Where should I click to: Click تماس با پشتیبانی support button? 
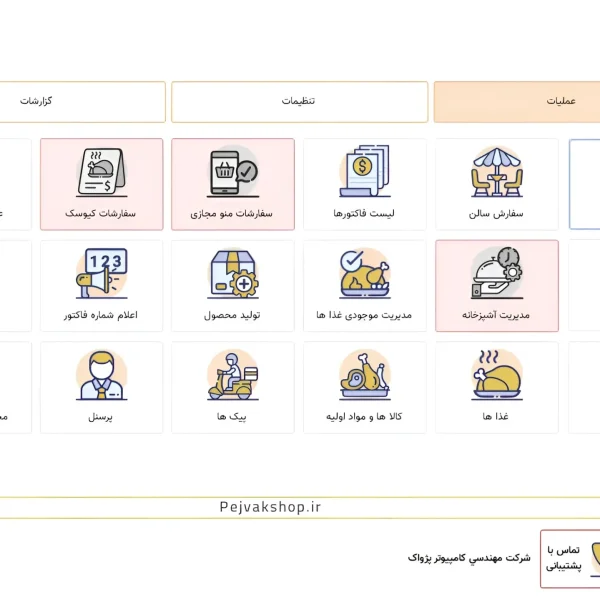coord(570,559)
